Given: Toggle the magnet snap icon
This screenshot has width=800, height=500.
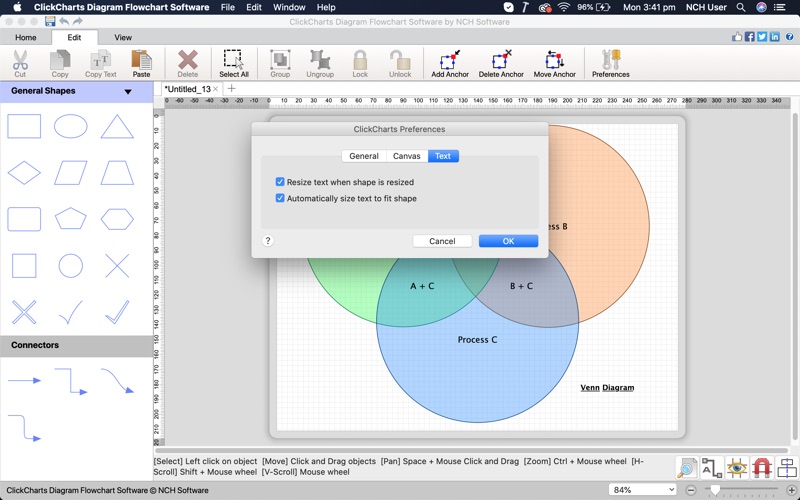Looking at the screenshot, I should coord(762,467).
